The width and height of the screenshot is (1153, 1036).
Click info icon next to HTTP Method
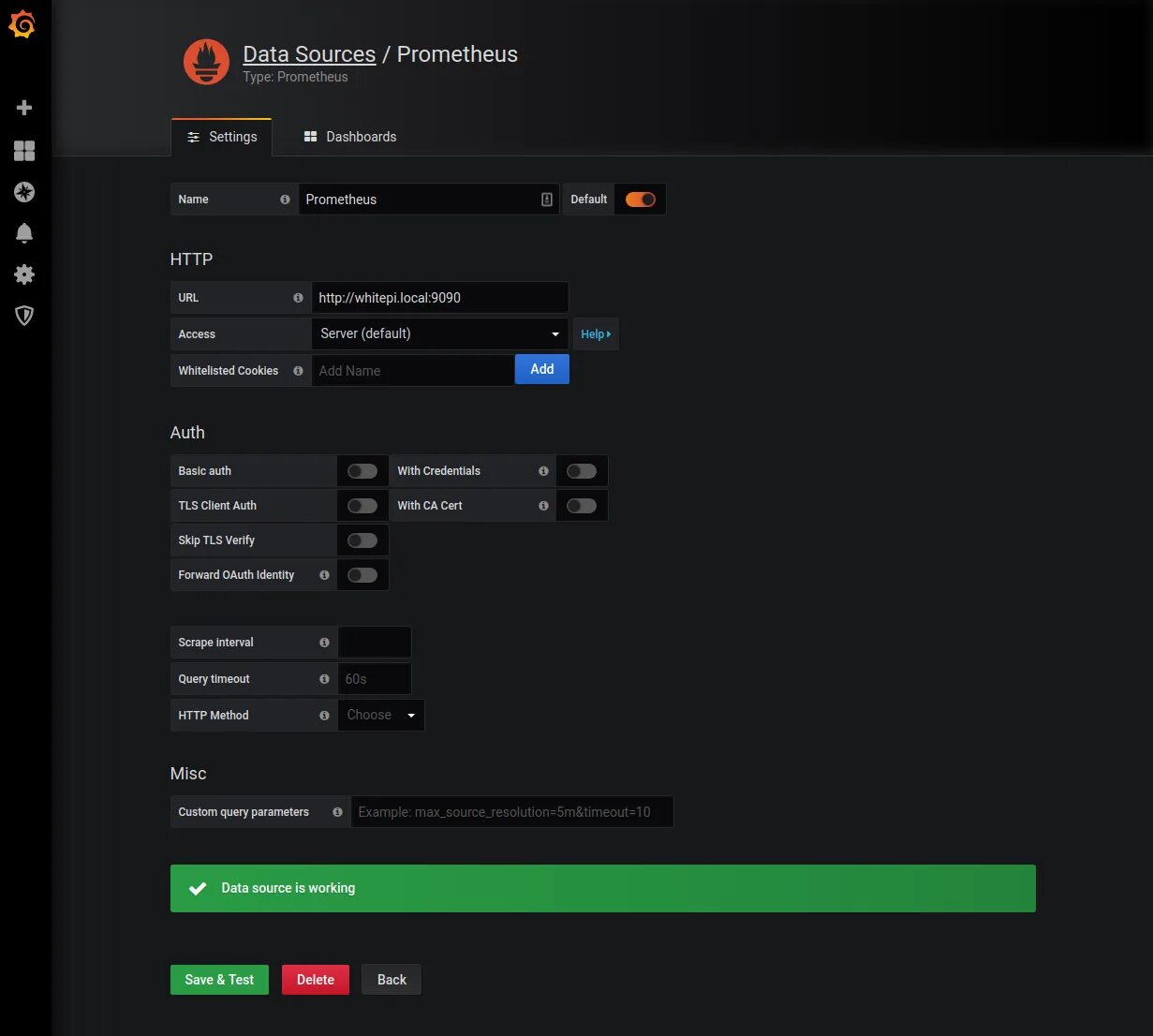click(x=324, y=716)
